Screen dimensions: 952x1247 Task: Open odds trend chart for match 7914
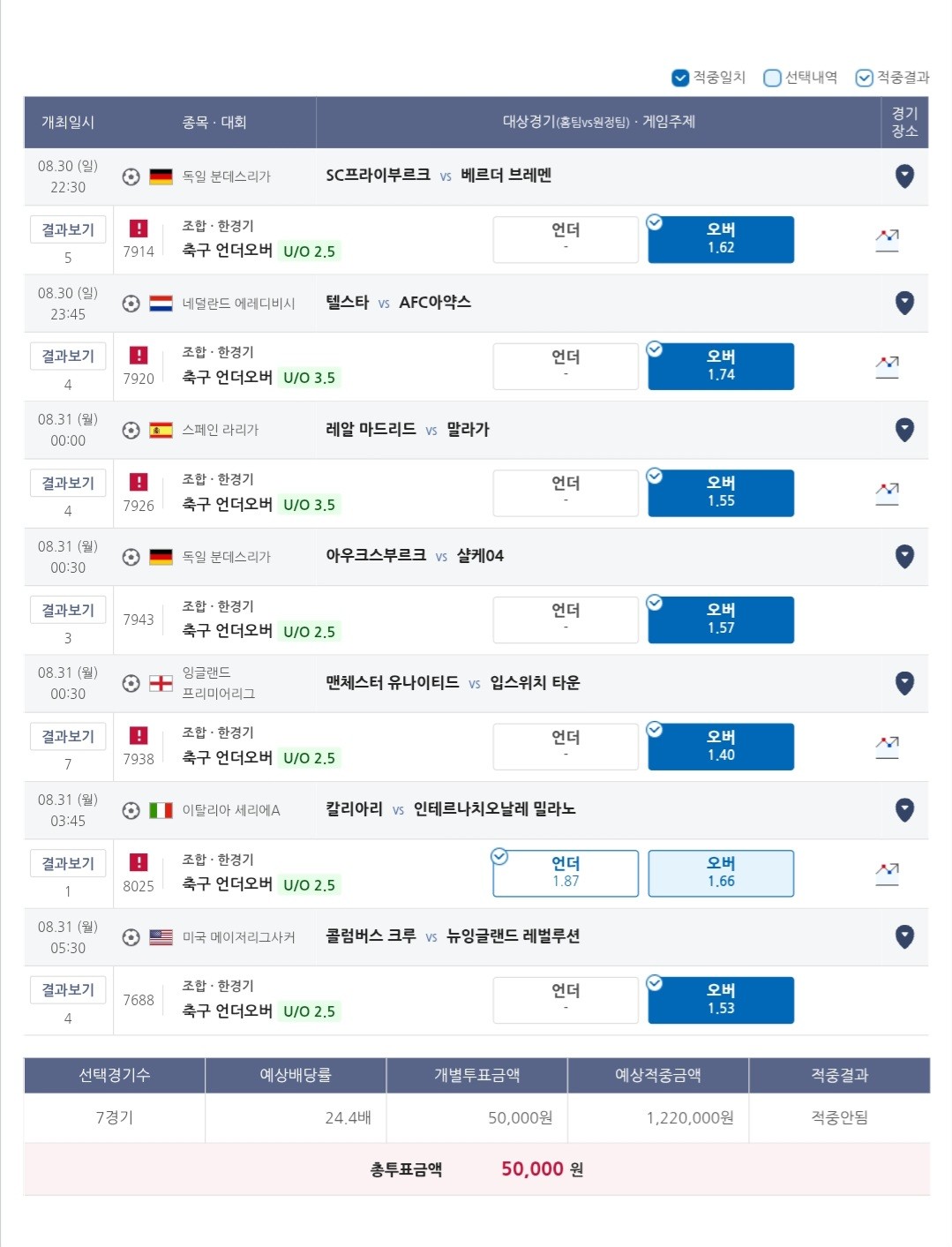click(887, 240)
